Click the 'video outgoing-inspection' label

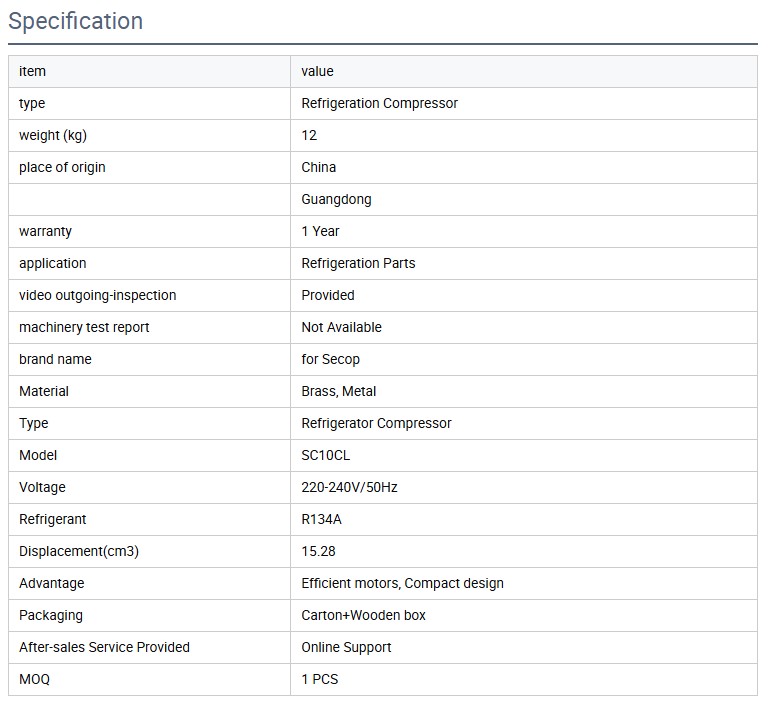coord(97,295)
